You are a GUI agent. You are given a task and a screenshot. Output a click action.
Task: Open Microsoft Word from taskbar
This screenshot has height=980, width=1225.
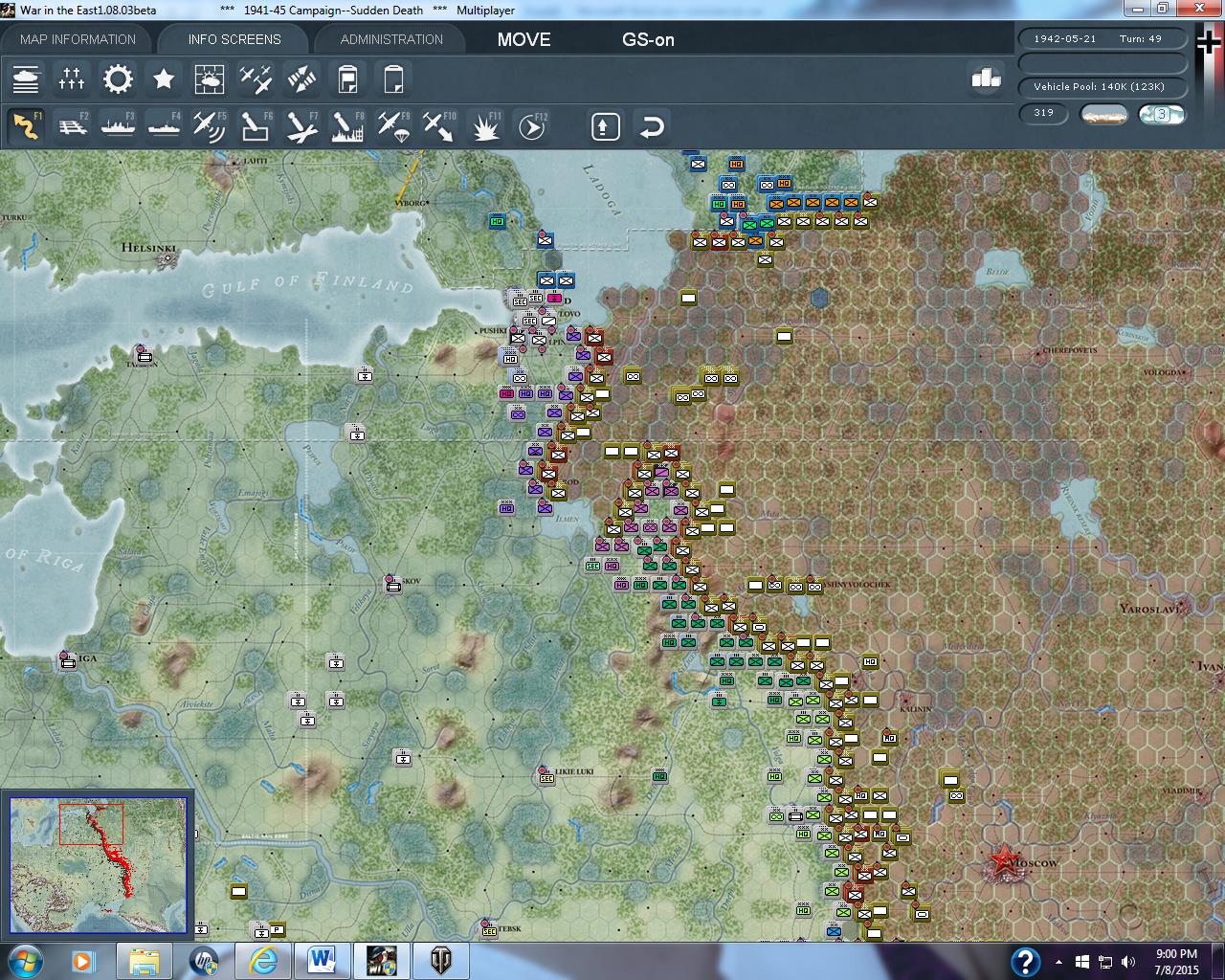pos(322,961)
